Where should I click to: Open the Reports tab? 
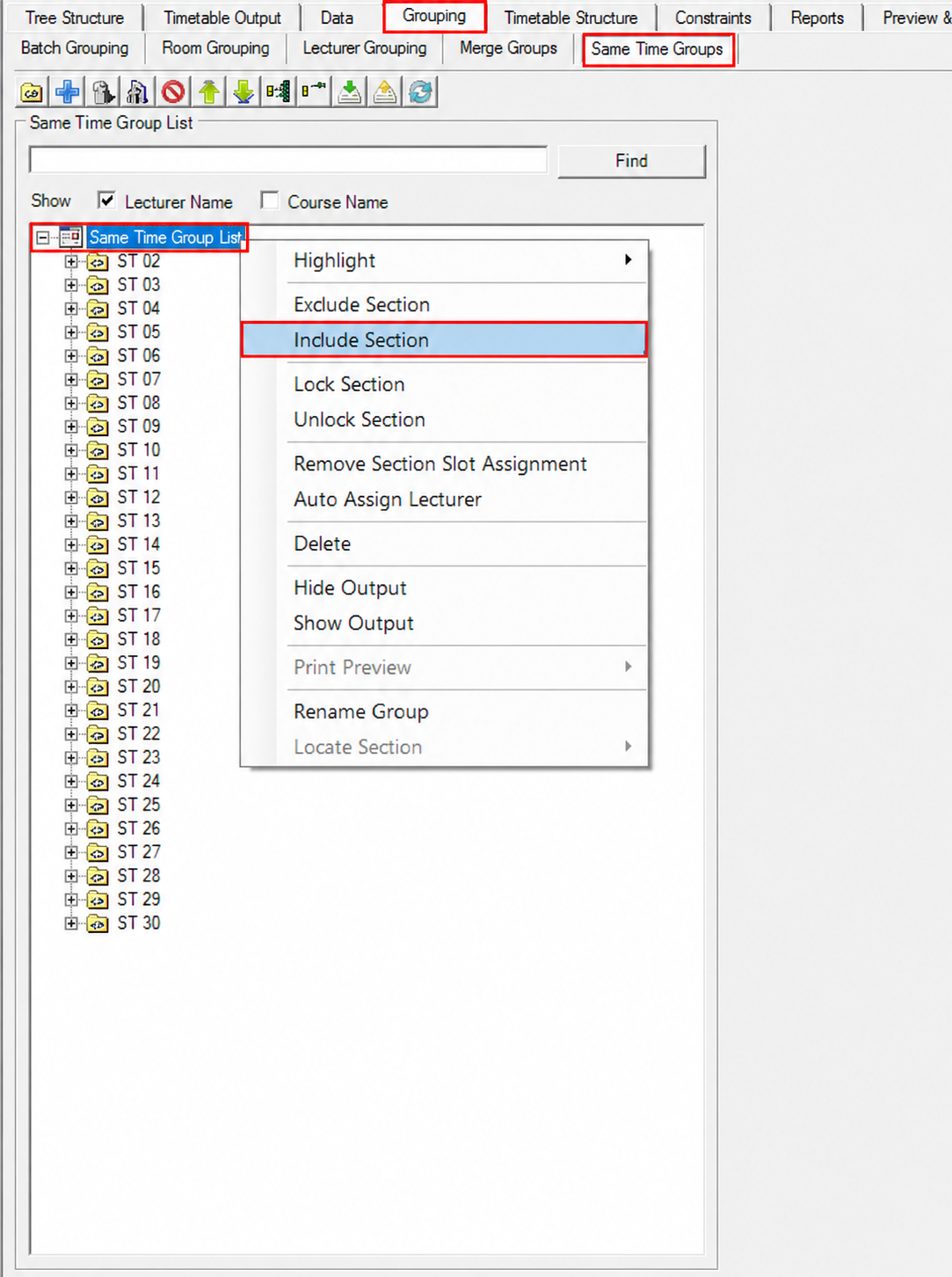pyautogui.click(x=817, y=18)
